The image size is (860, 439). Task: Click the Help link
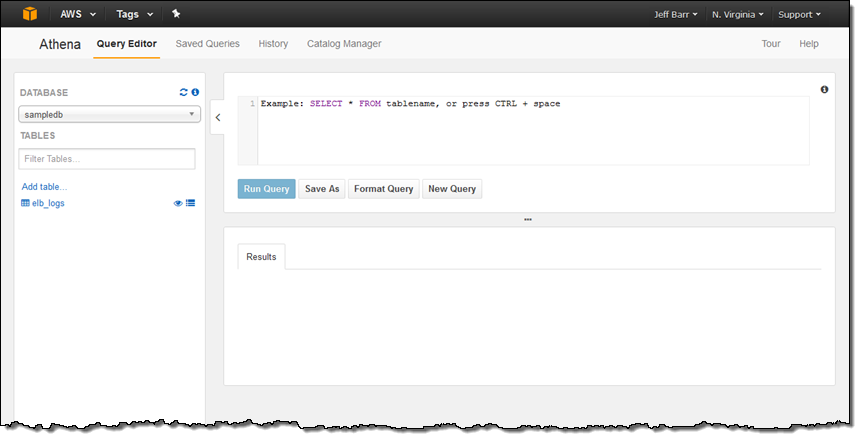[808, 44]
